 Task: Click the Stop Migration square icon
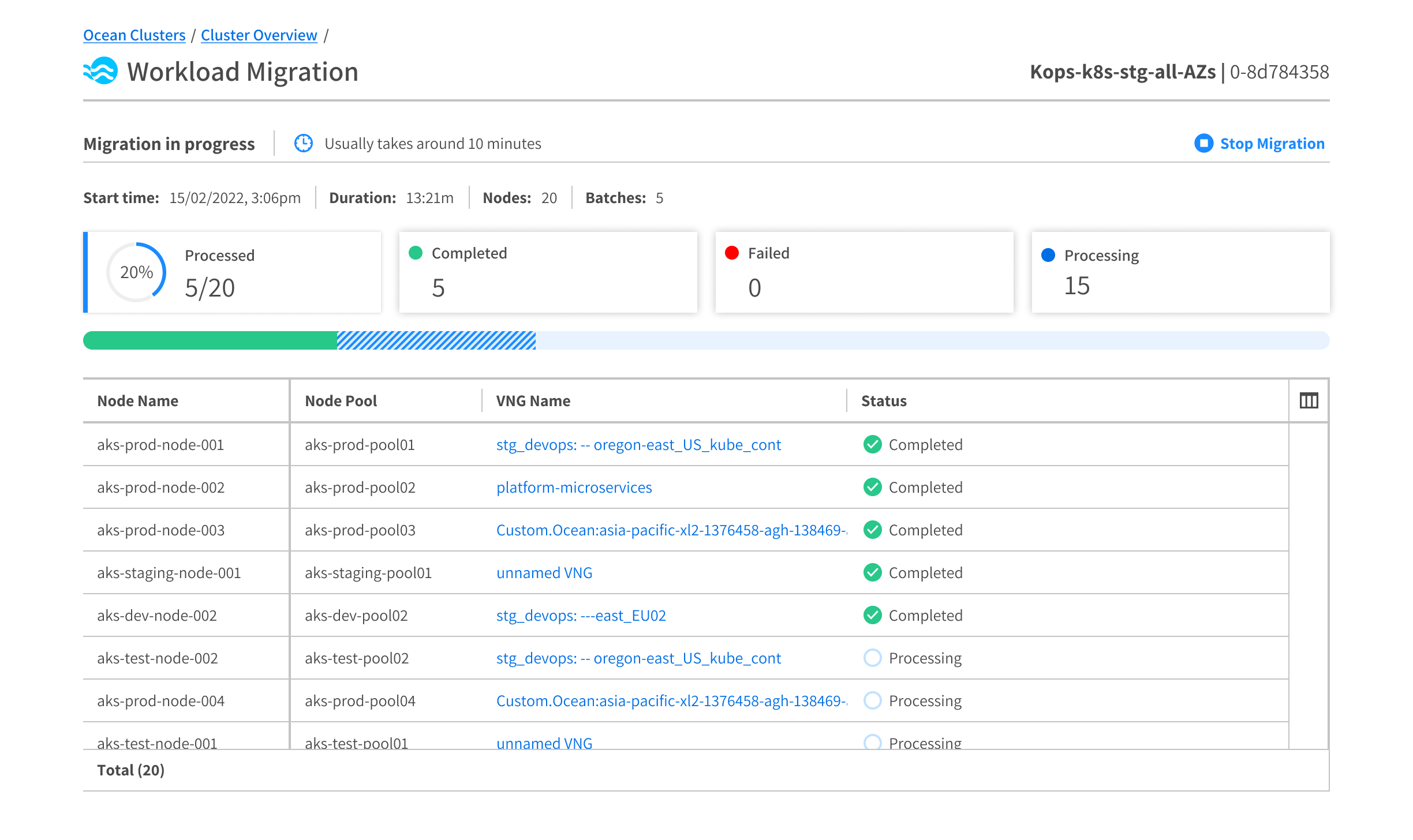(x=1203, y=143)
